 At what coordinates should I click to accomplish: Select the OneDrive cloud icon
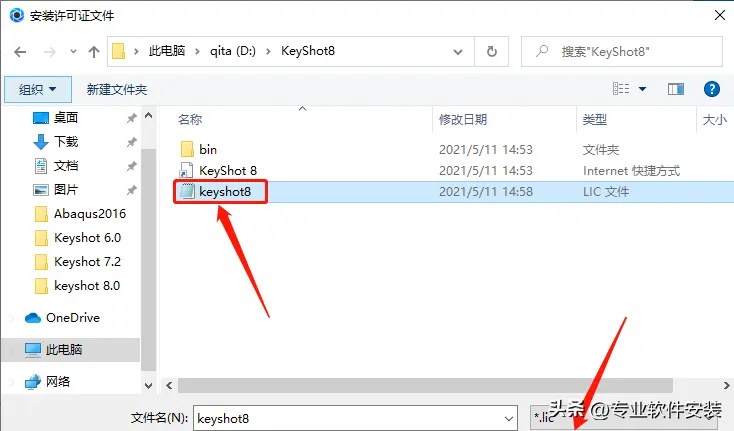[33, 318]
